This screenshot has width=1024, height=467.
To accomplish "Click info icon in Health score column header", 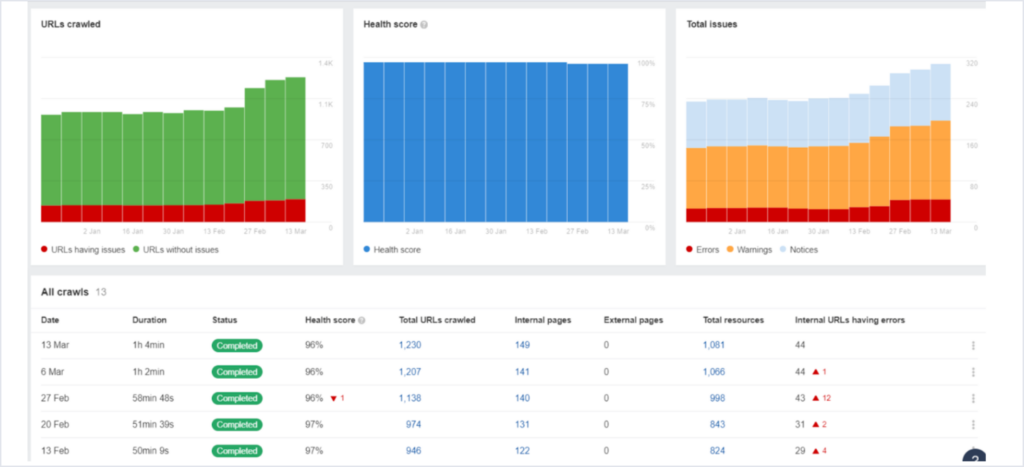I will [x=362, y=321].
